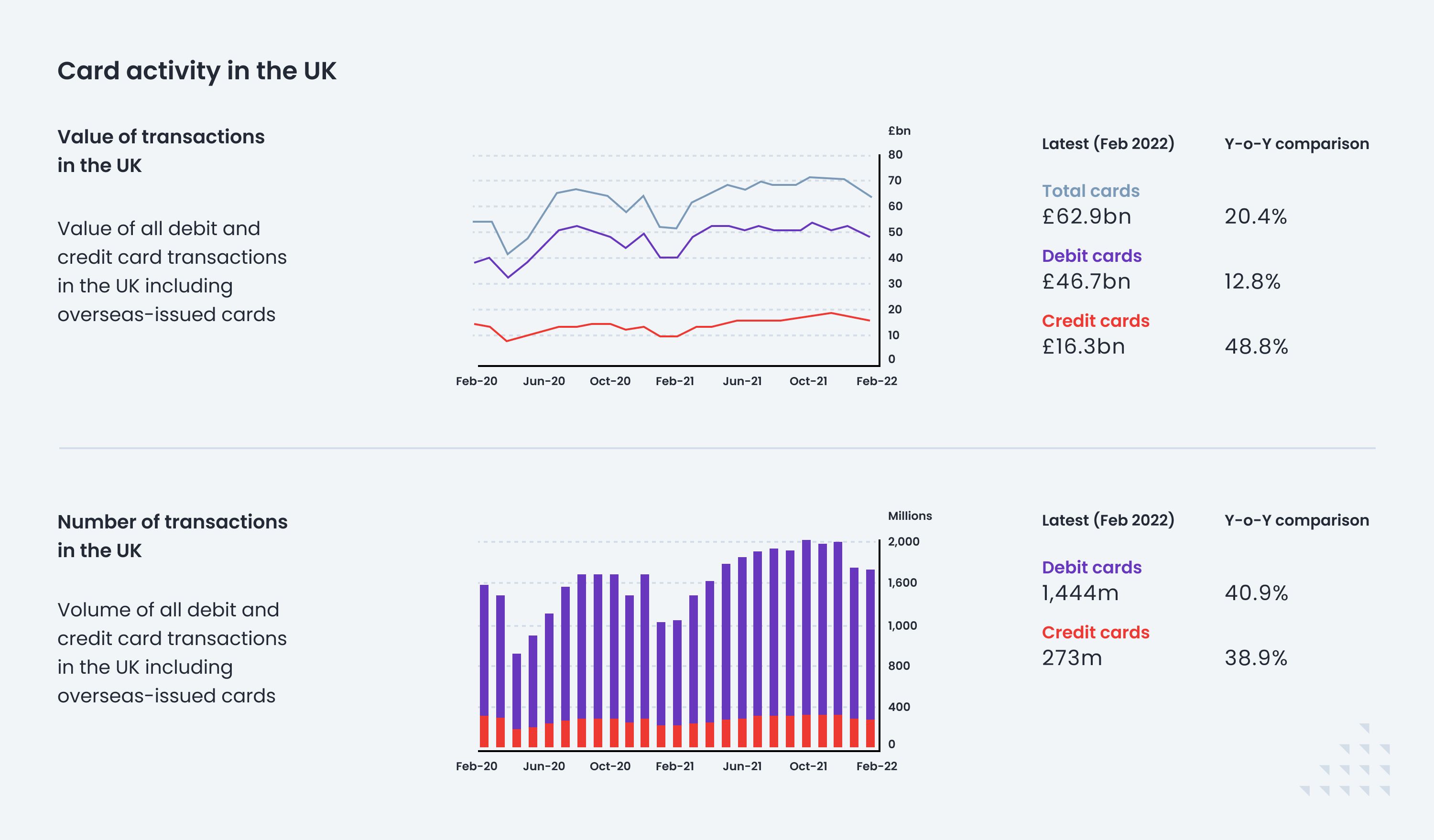Click the Y-o-Y comparison header in volume section
This screenshot has width=1434, height=840.
click(1296, 520)
